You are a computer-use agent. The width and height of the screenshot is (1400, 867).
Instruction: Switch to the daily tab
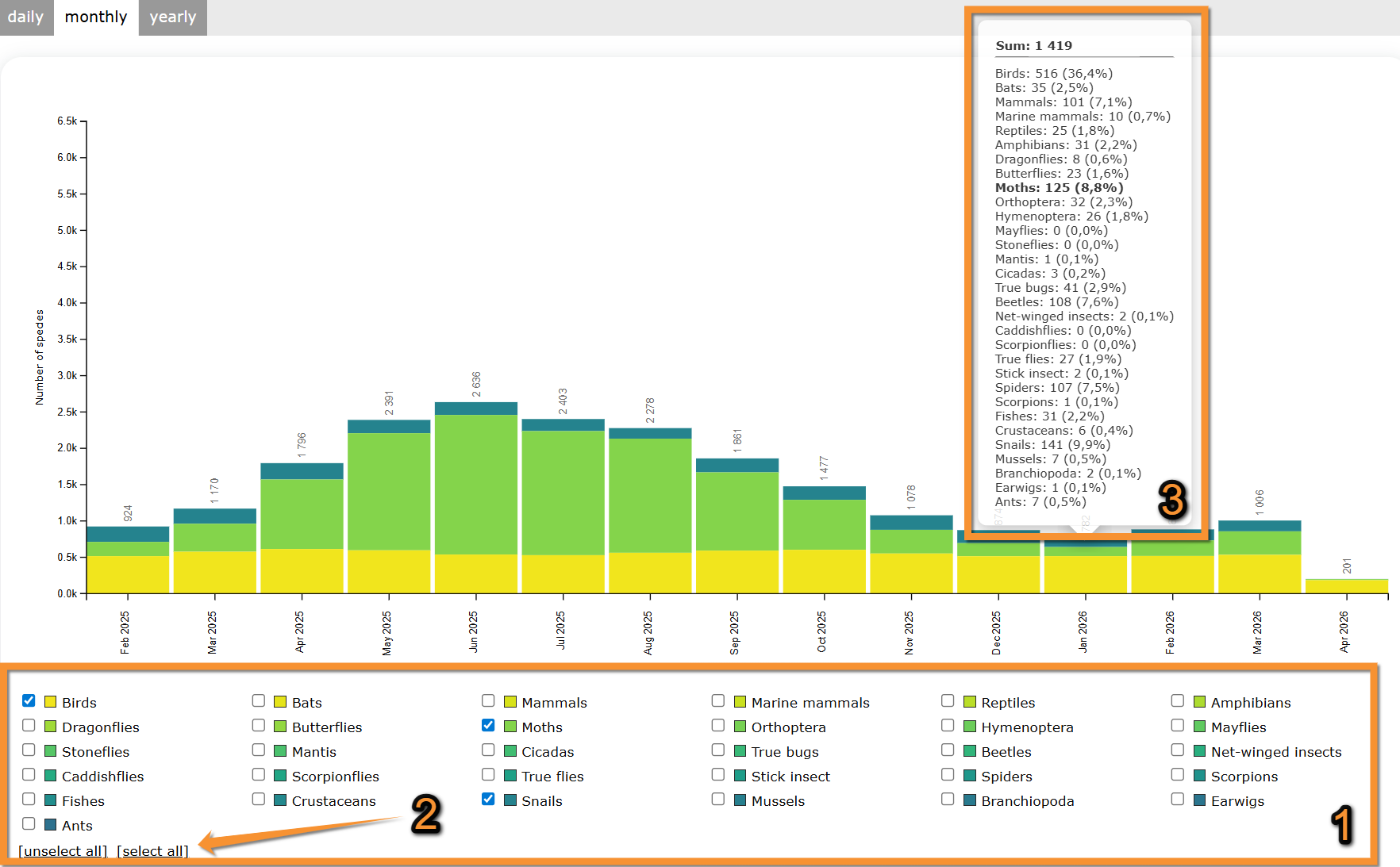point(25,17)
